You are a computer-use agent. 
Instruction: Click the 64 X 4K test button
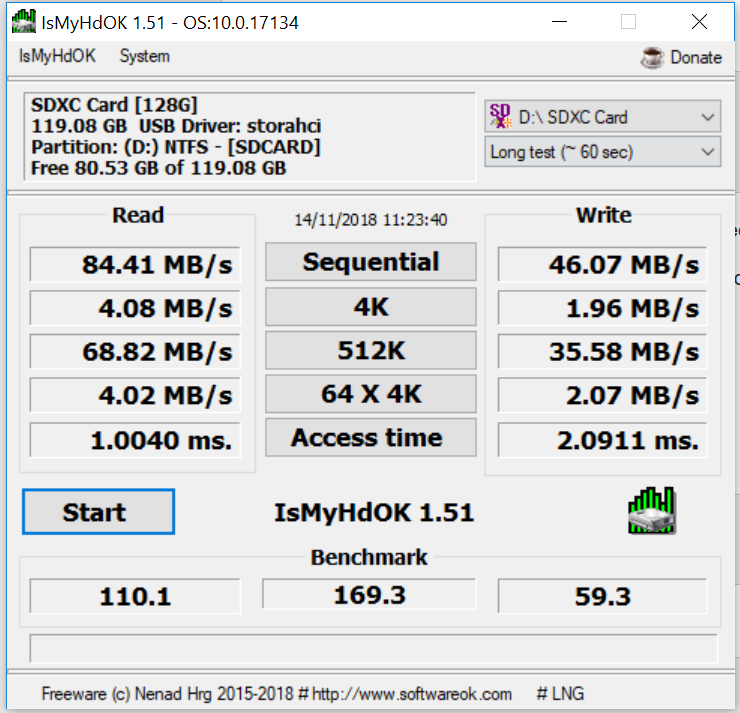pos(371,394)
